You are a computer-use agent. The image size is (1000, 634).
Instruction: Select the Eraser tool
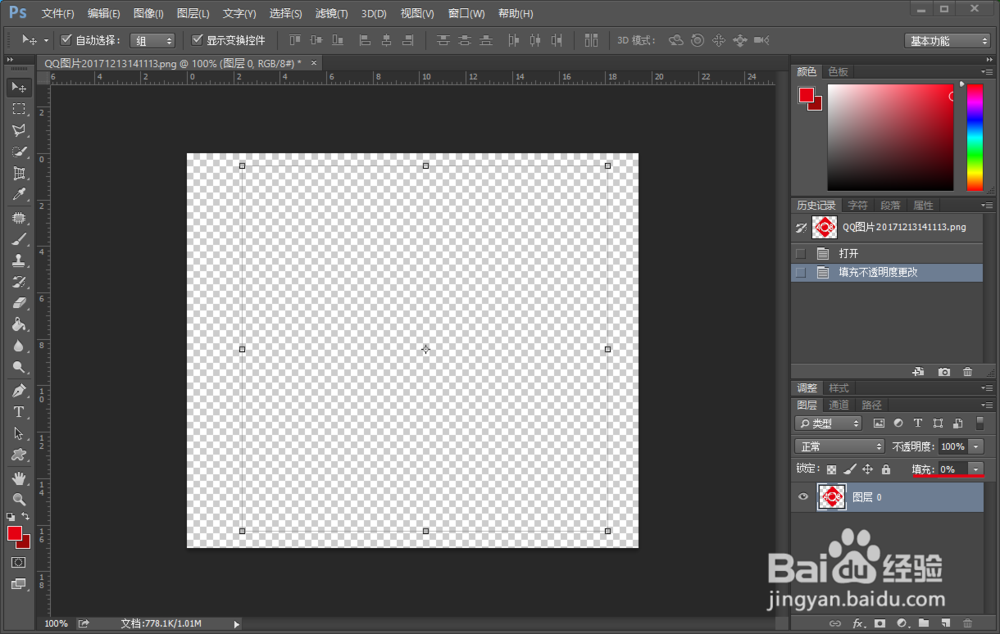[x=18, y=303]
